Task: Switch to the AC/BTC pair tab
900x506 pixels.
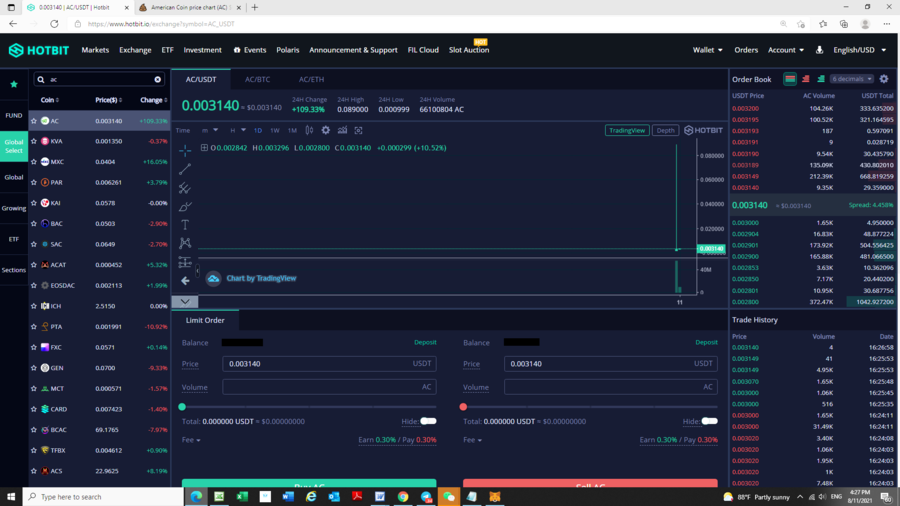Action: click(x=257, y=79)
